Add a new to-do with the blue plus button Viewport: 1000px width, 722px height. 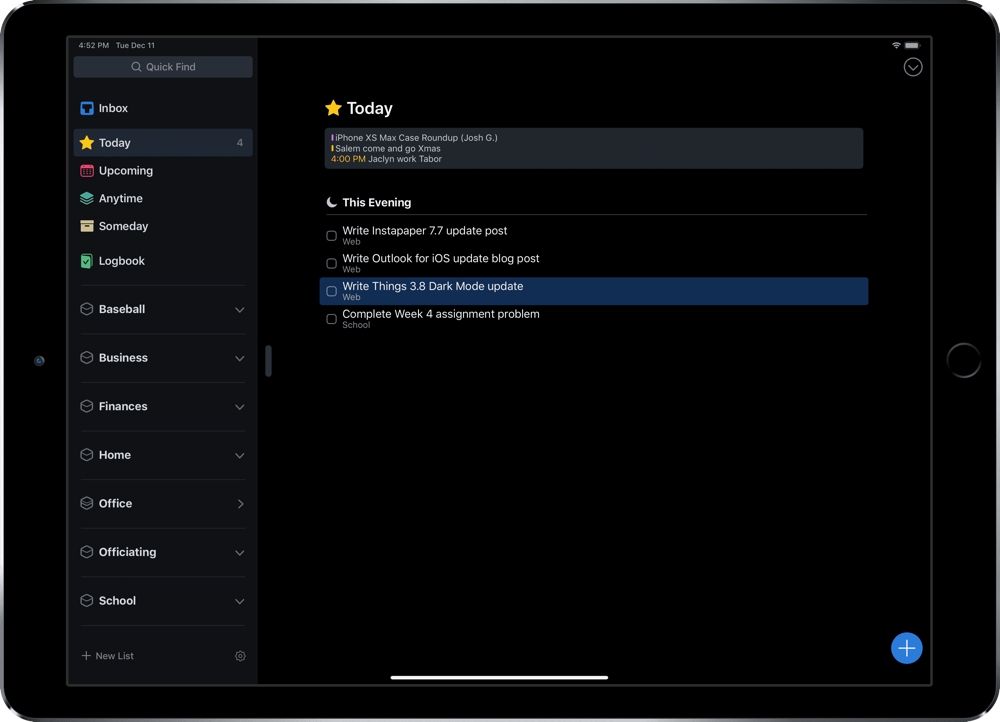coord(906,648)
